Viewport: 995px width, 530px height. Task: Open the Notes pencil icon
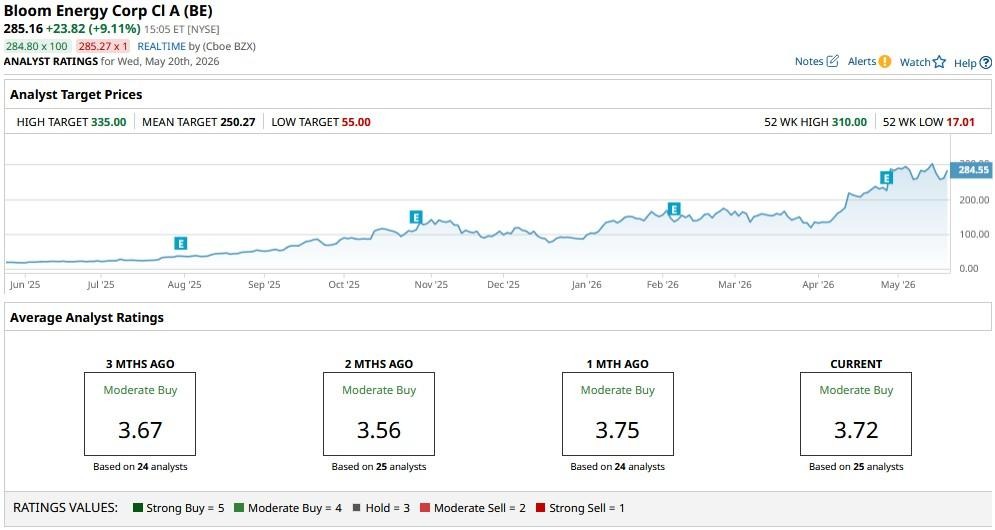833,61
